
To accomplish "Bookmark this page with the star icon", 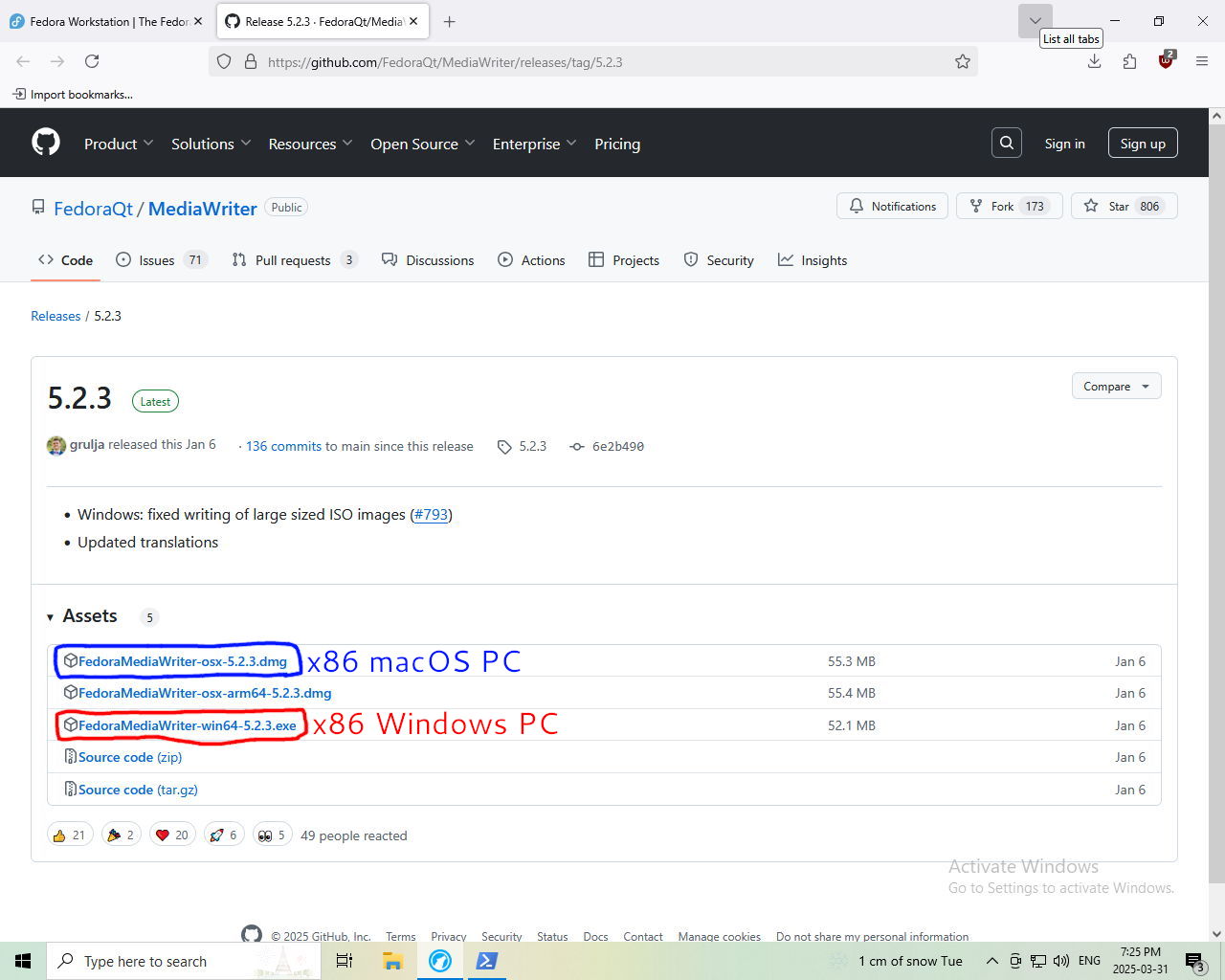I will pyautogui.click(x=963, y=61).
